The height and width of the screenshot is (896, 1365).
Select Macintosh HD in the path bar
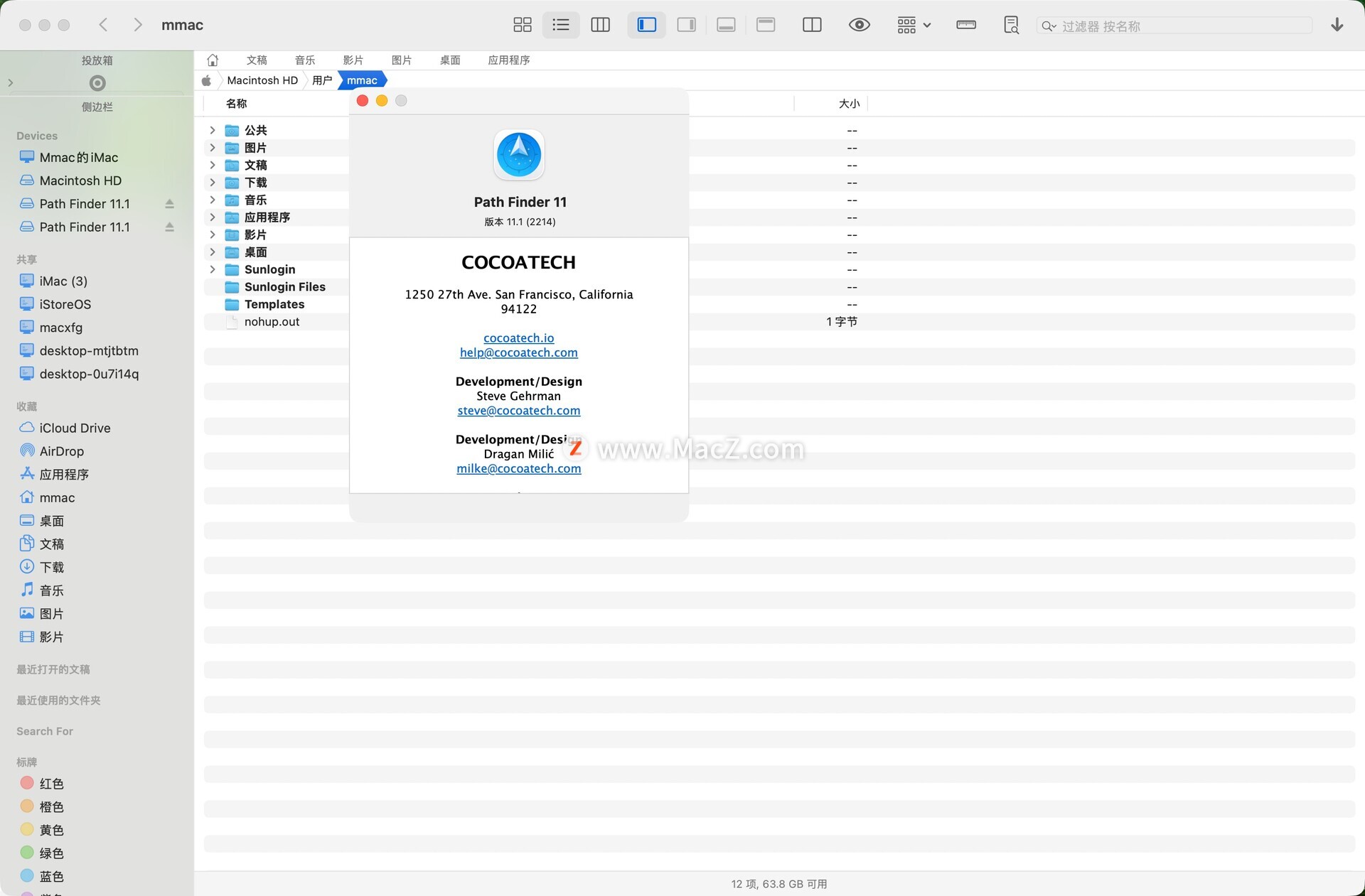coord(262,80)
